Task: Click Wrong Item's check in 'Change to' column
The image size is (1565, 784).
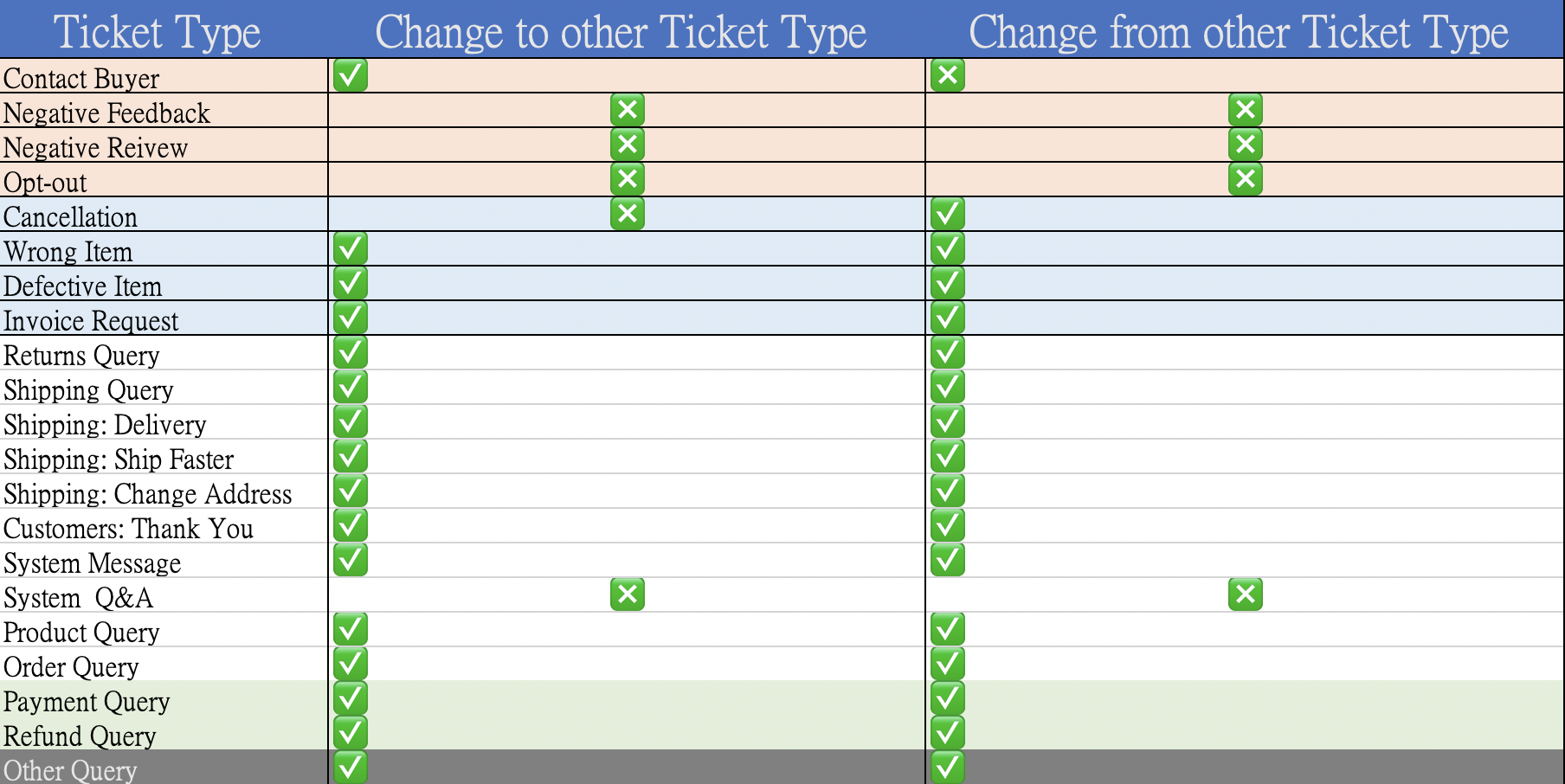Action: pyautogui.click(x=351, y=248)
